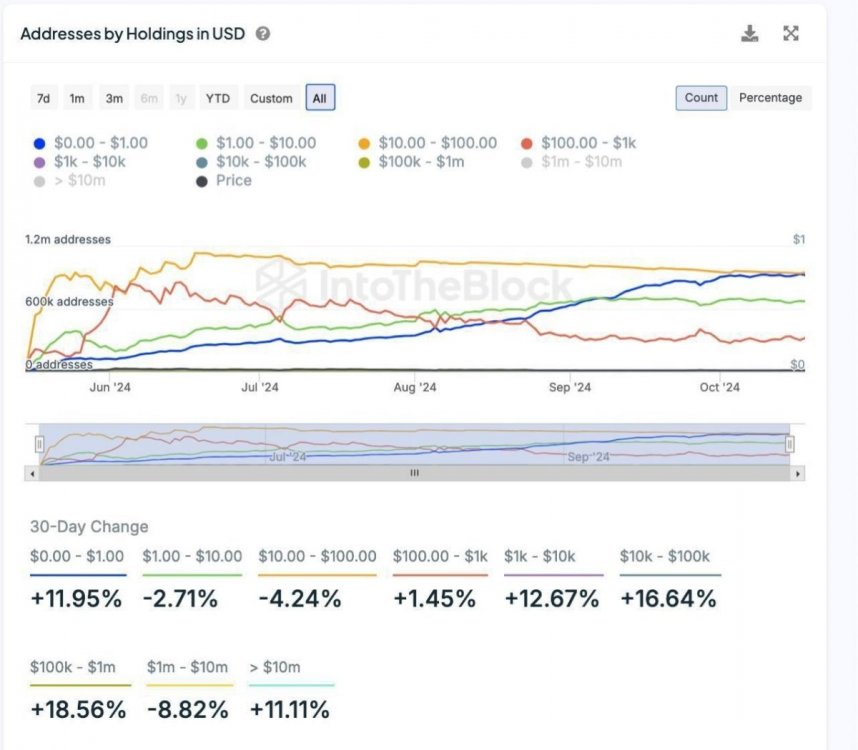This screenshot has height=750, width=858.
Task: Open the Custom date range picker
Action: coord(271,98)
